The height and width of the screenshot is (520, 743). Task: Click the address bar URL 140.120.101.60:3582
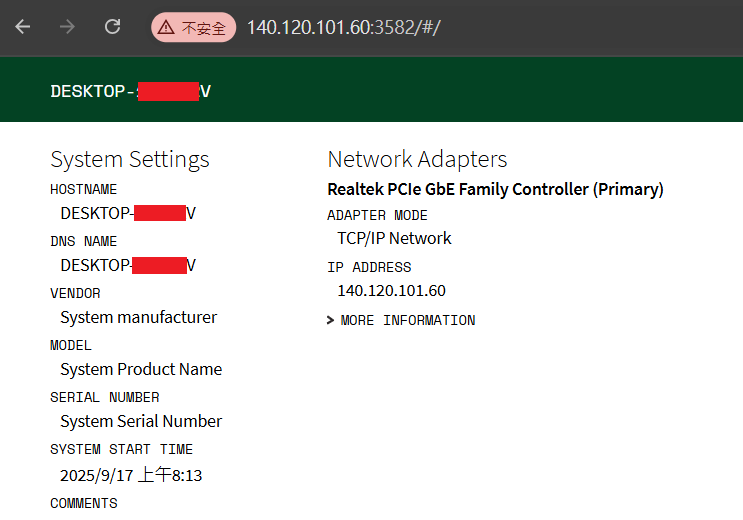(x=344, y=27)
